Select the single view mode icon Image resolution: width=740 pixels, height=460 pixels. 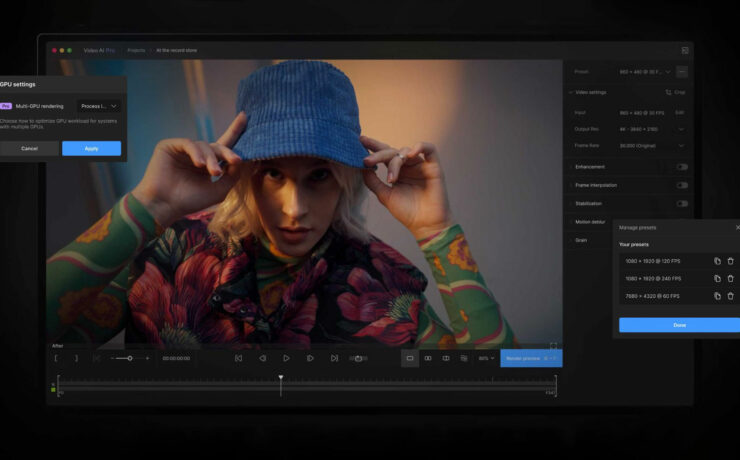[x=410, y=358]
